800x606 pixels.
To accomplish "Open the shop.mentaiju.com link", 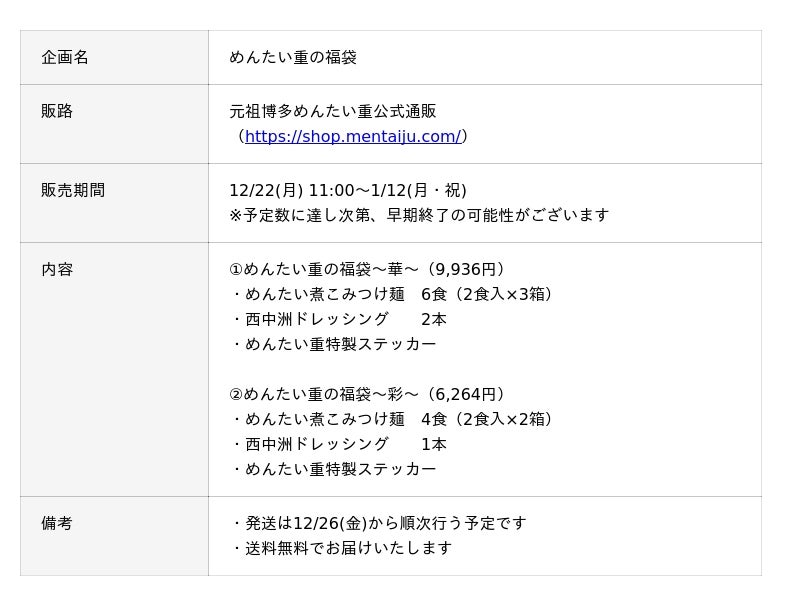I will tap(352, 137).
